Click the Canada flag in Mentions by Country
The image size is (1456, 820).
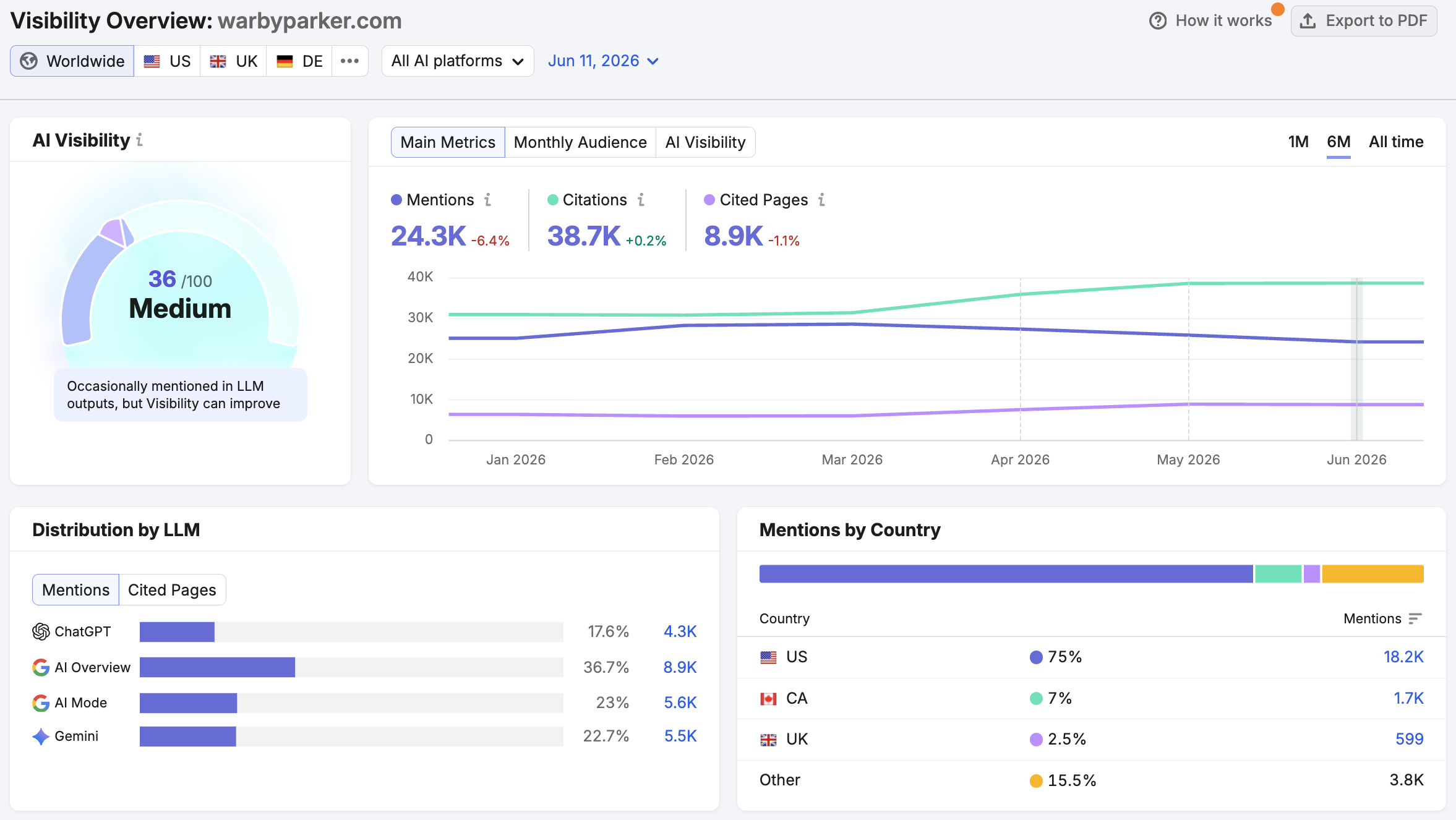coord(768,698)
